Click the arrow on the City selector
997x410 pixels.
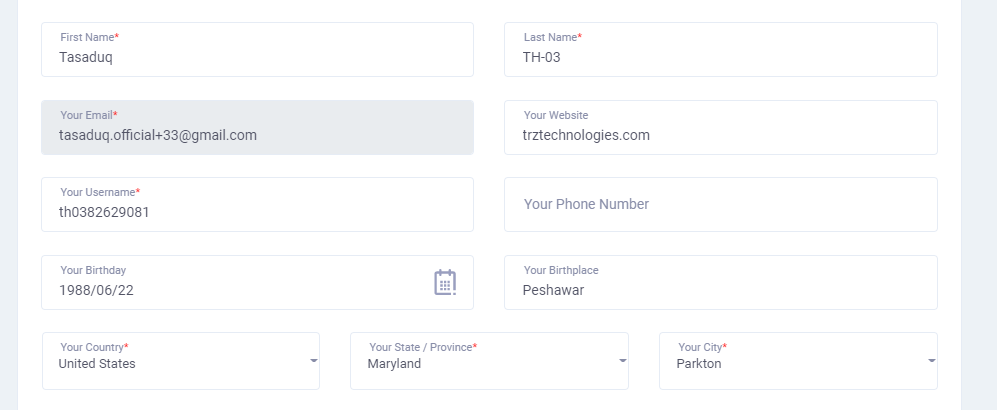point(932,360)
